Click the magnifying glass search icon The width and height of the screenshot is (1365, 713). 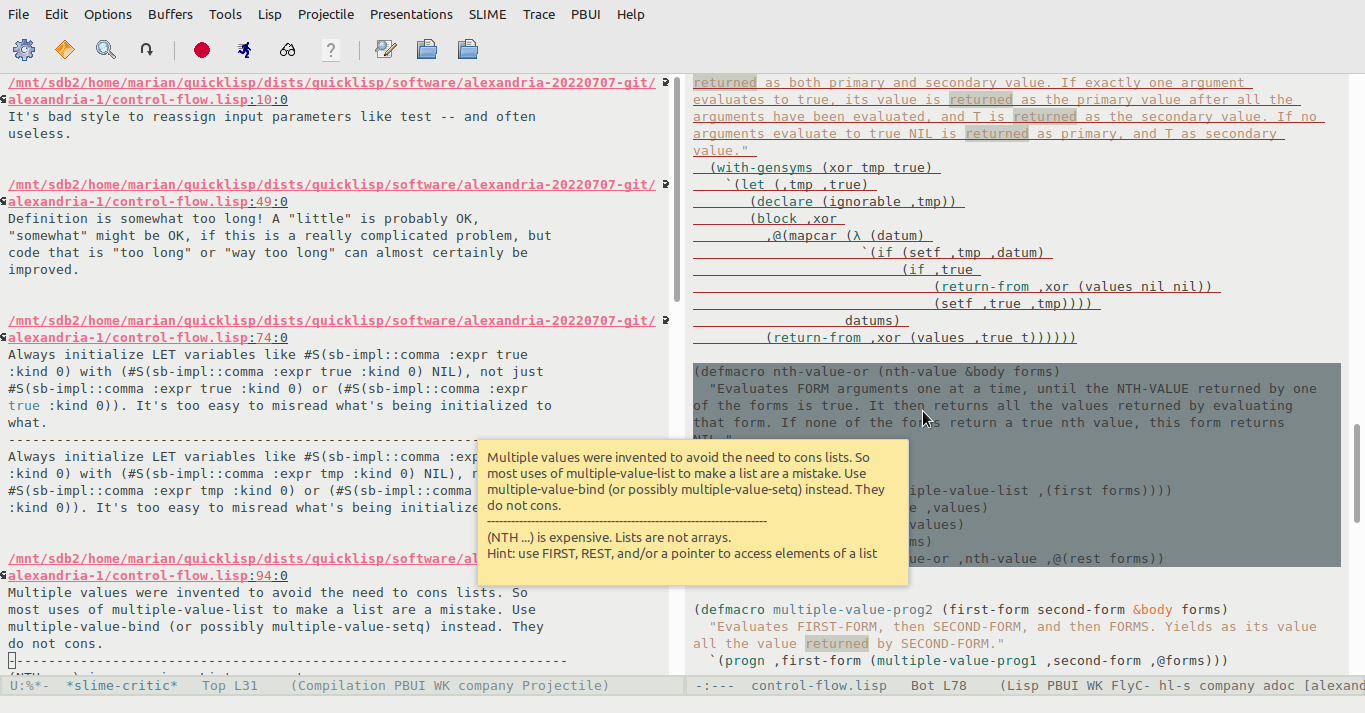106,49
